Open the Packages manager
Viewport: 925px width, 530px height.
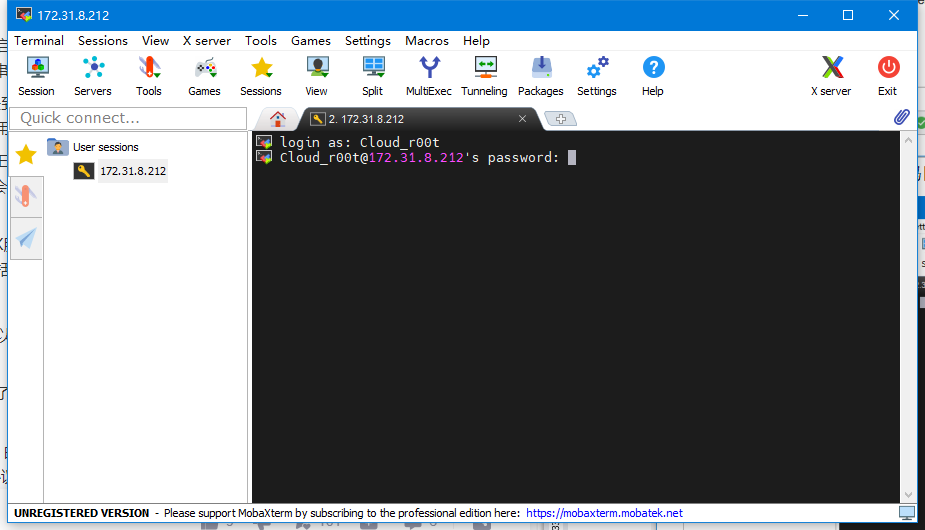point(540,76)
